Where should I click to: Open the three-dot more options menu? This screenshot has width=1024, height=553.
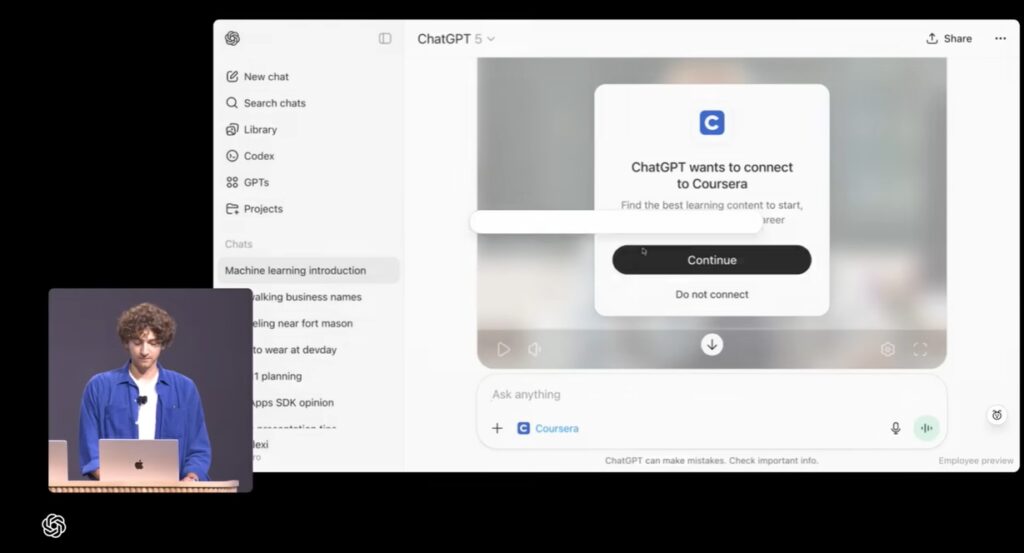coord(1000,39)
